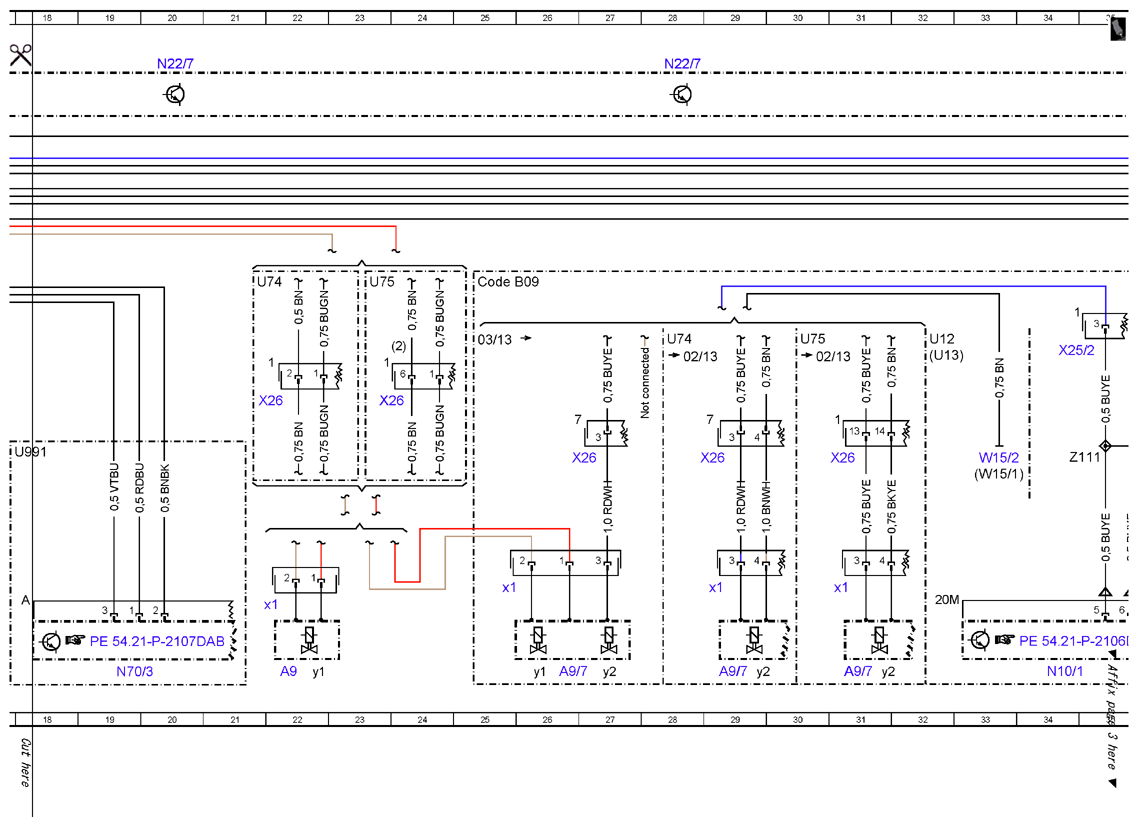Open the PE 54.21-P-2106 reference link
Image resolution: width=1138 pixels, height=827 pixels.
tap(1074, 640)
